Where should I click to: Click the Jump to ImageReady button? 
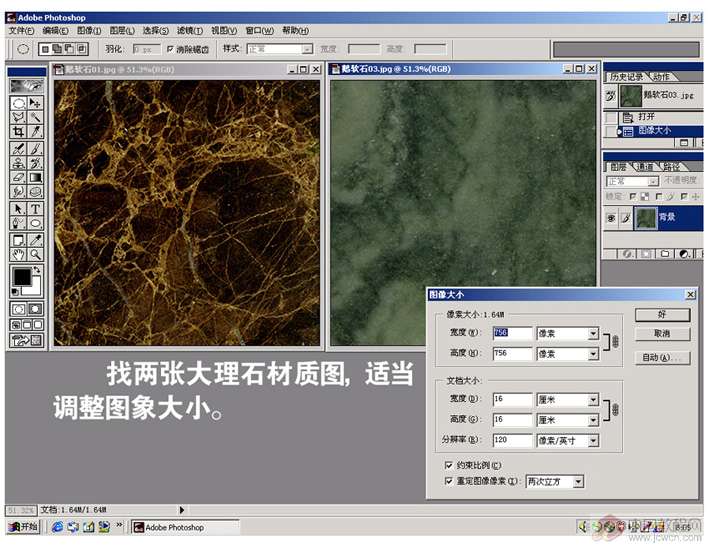coord(27,340)
